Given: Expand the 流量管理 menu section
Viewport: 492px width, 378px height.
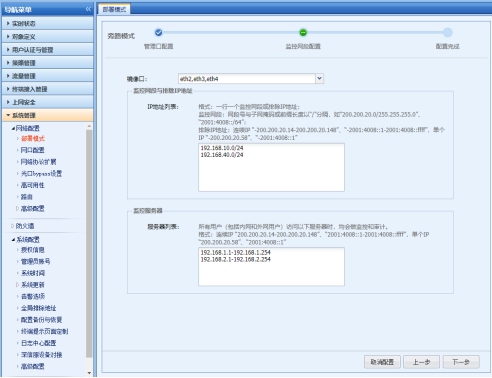Looking at the screenshot, I should (47, 76).
